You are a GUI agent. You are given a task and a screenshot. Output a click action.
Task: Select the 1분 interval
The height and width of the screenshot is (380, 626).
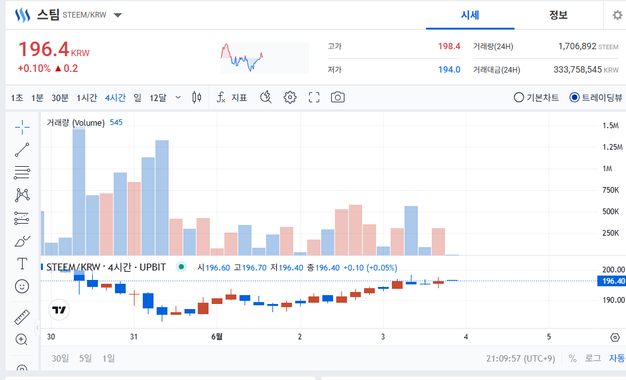point(37,98)
